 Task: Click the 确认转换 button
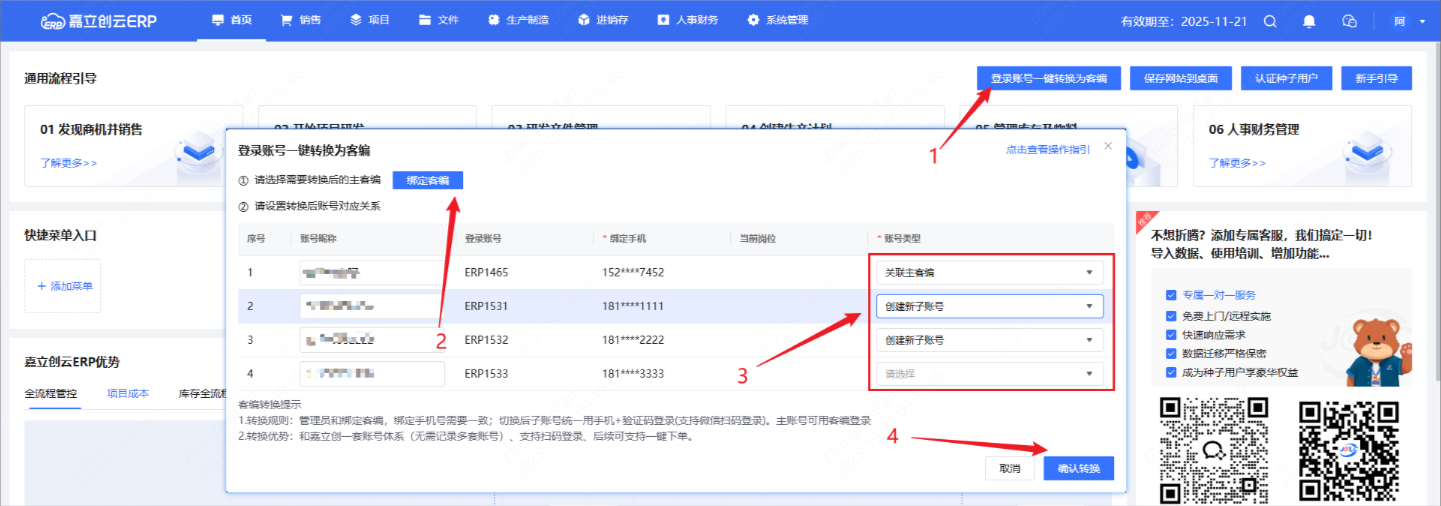pyautogui.click(x=1078, y=469)
